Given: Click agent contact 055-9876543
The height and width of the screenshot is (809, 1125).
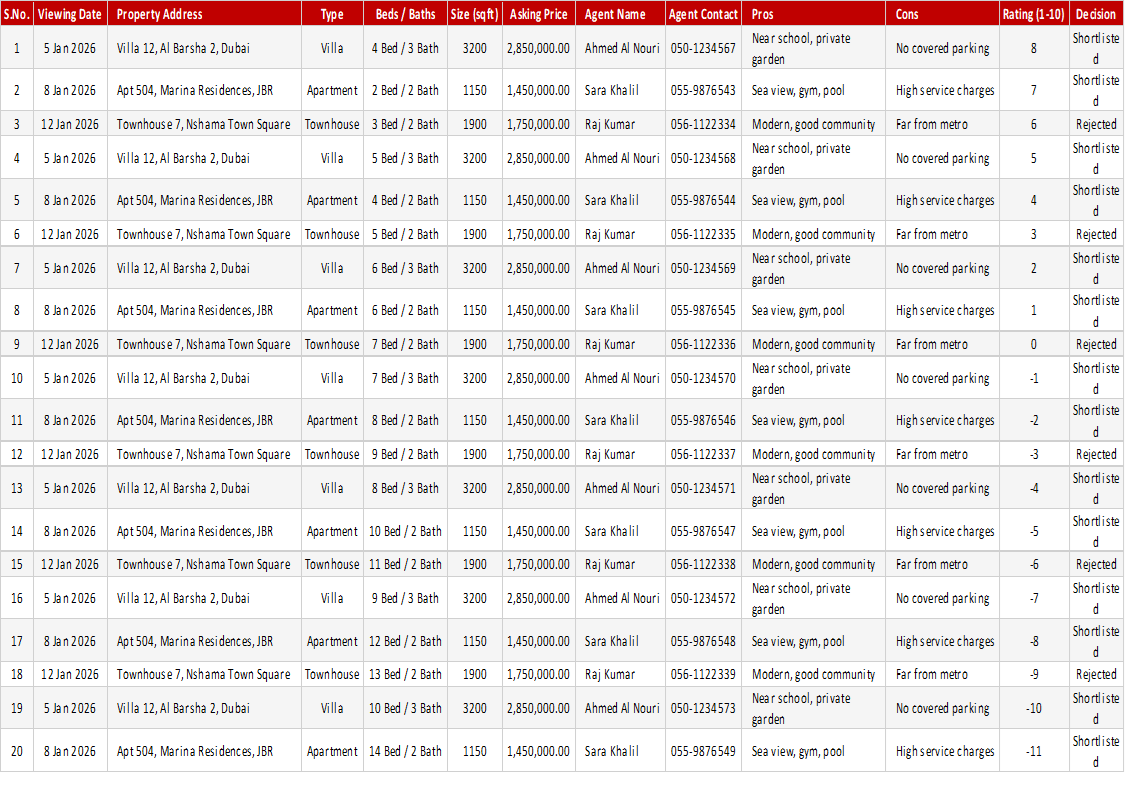Looking at the screenshot, I should pos(703,90).
